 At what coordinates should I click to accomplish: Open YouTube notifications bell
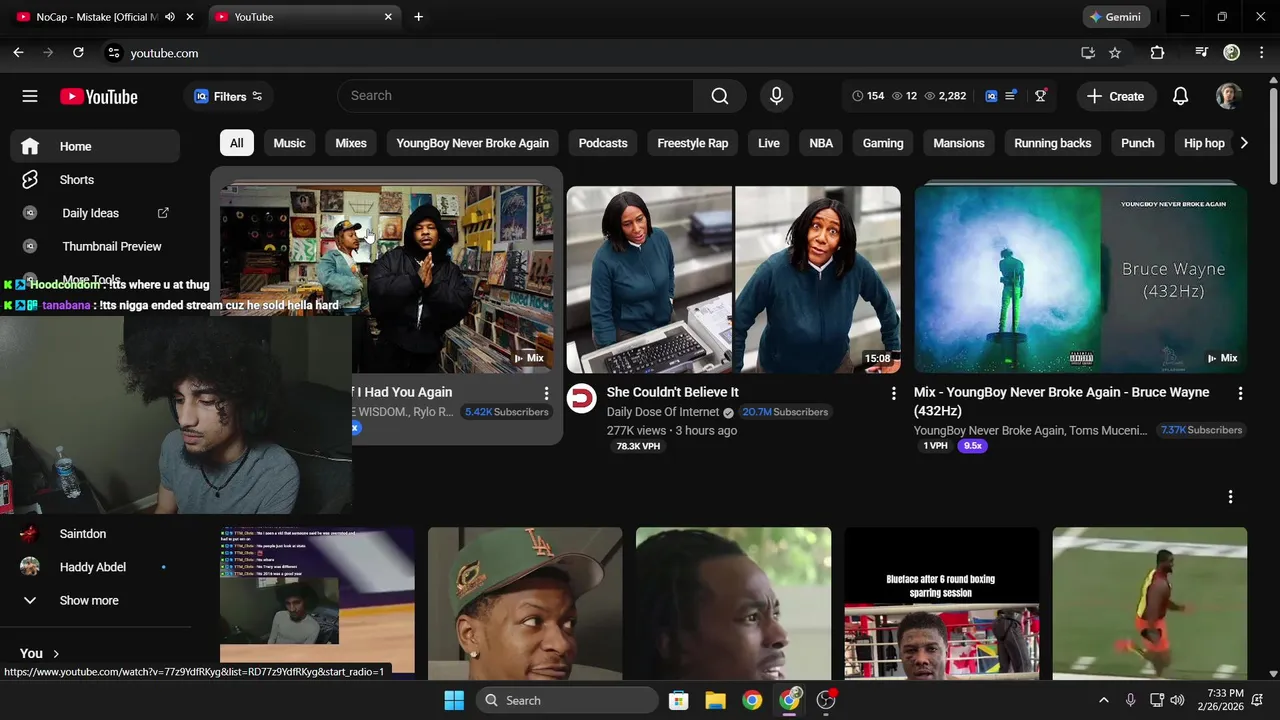click(x=1180, y=96)
